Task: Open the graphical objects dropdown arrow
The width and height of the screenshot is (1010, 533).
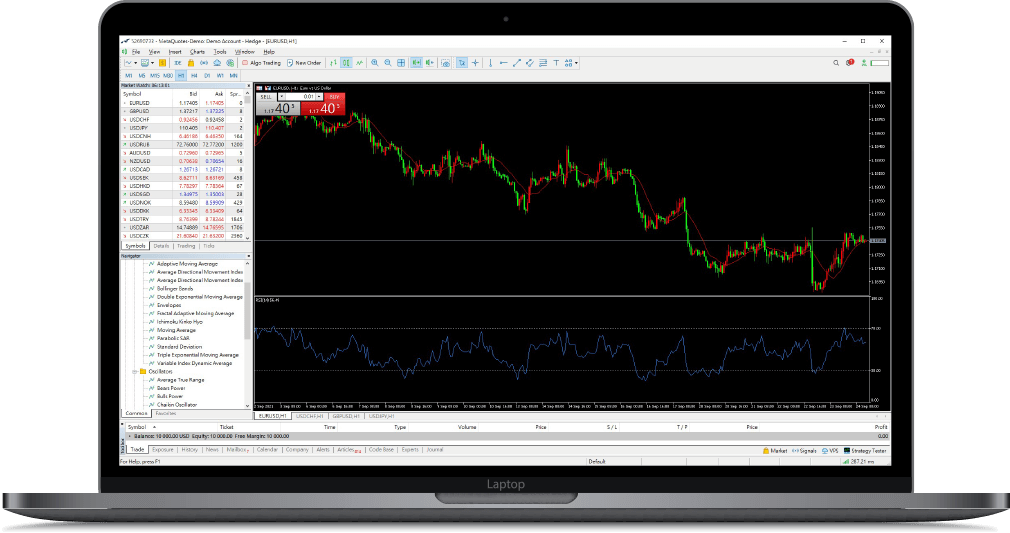Action: pyautogui.click(x=577, y=63)
